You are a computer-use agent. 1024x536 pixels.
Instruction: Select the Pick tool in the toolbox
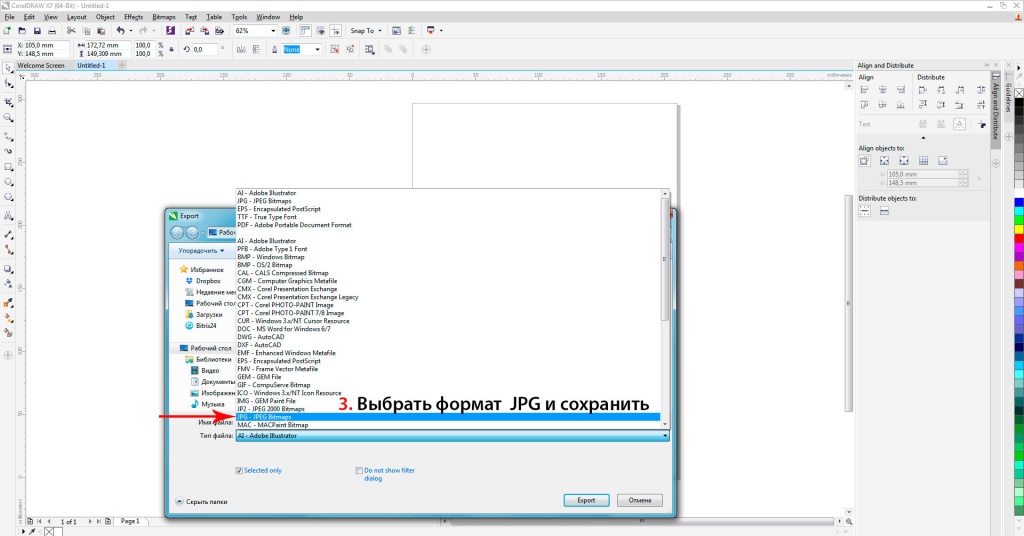8,68
